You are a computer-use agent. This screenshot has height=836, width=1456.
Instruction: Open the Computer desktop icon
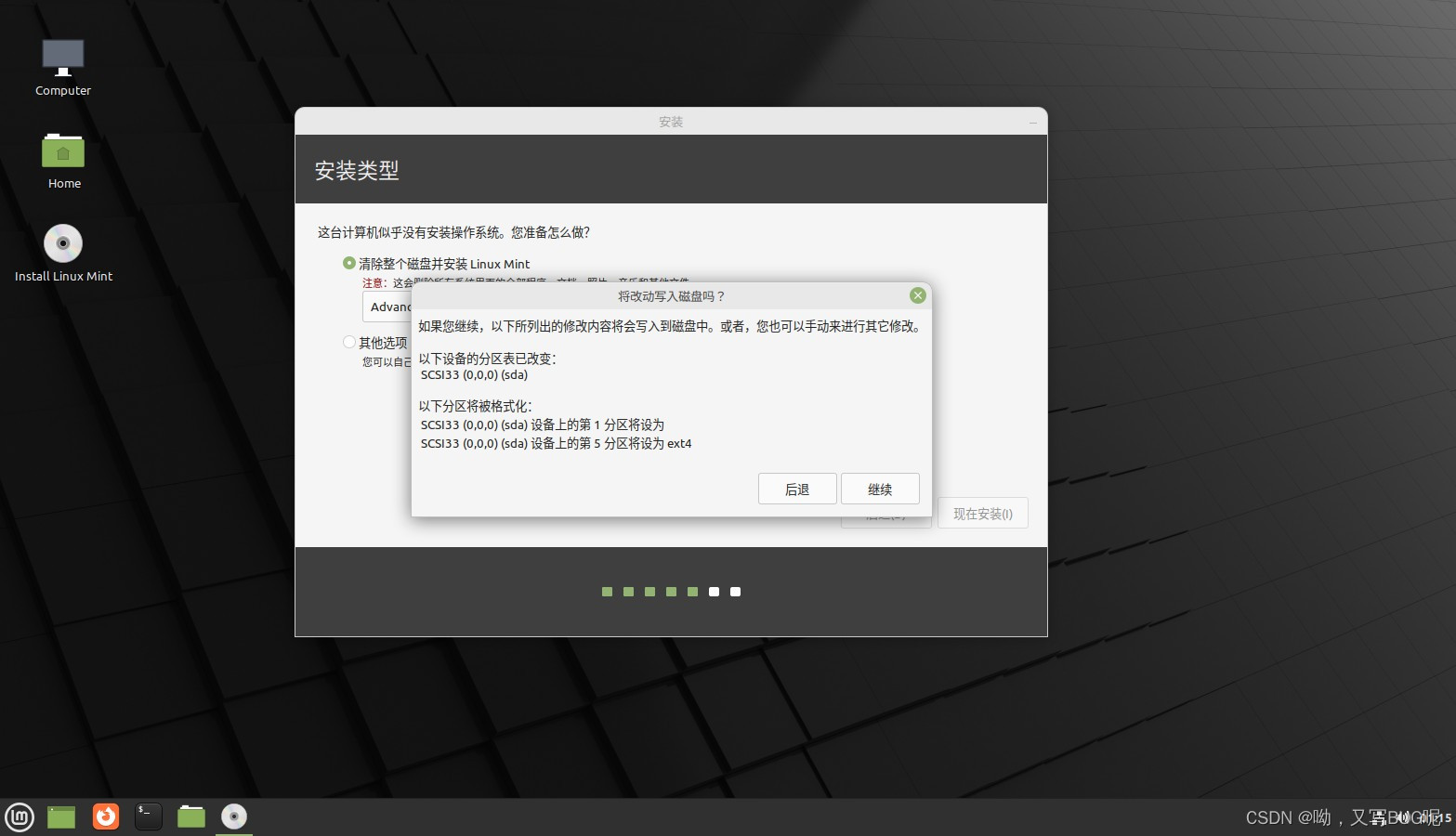point(63,68)
